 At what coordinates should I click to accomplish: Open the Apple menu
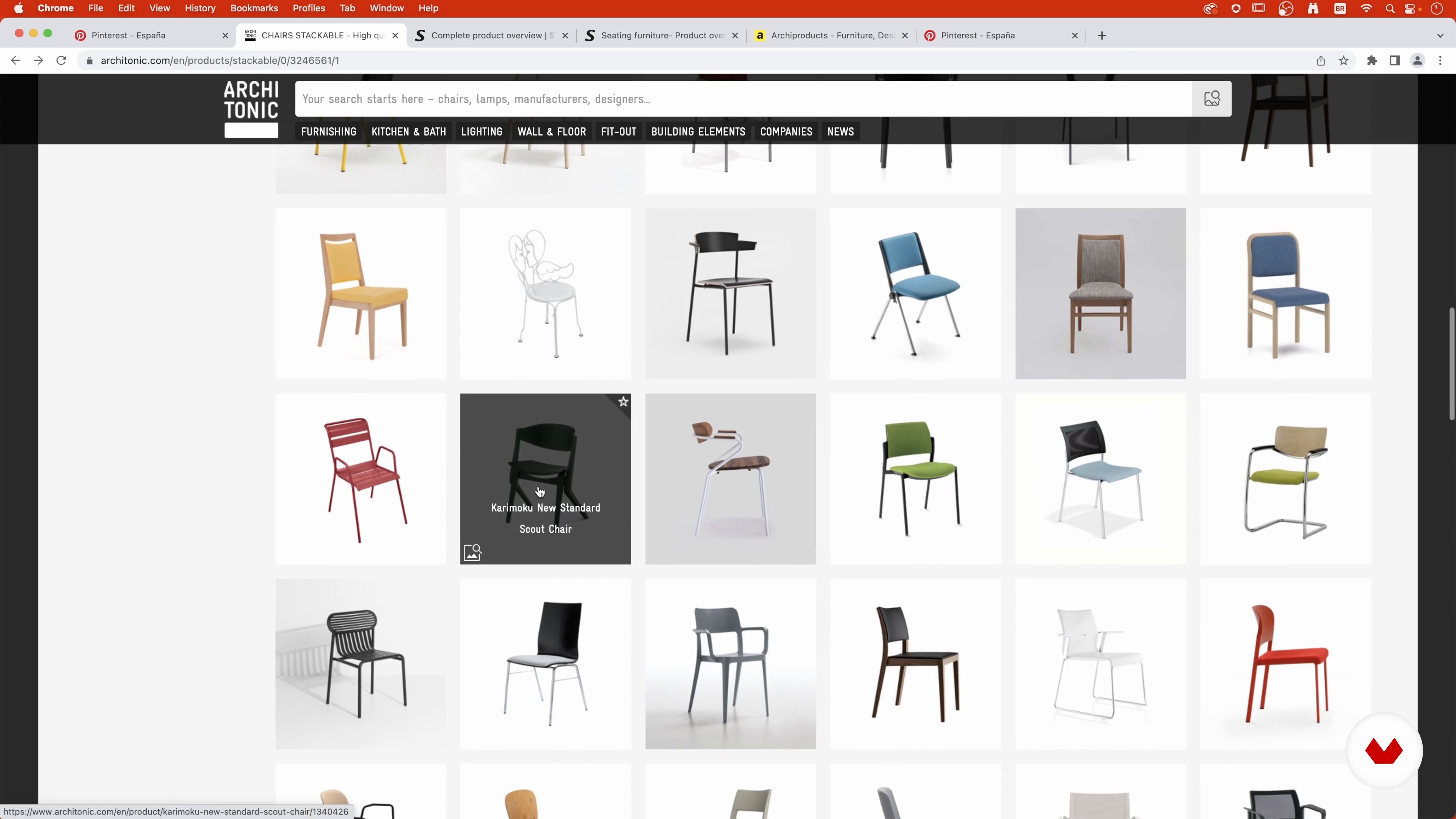pos(19,8)
